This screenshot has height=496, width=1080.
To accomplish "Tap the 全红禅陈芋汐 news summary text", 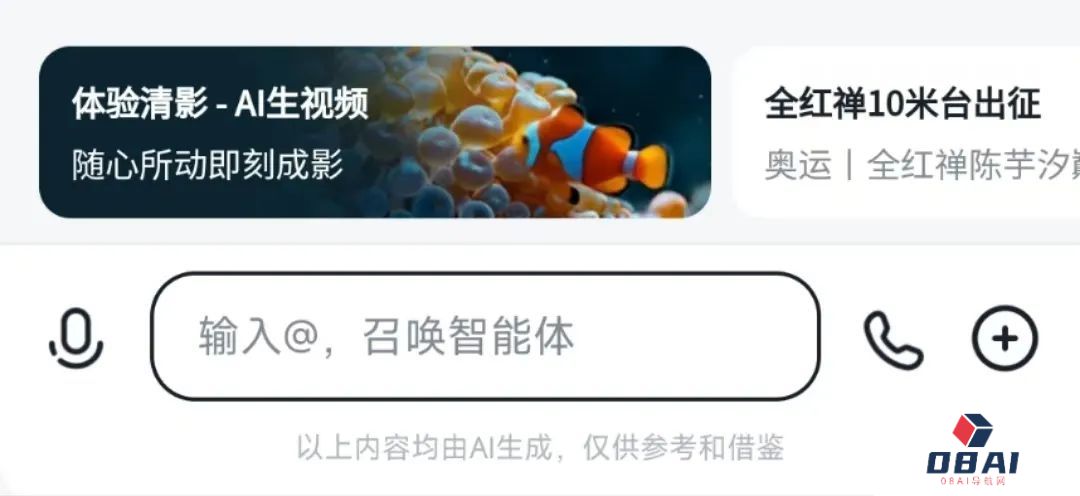I will point(973,166).
